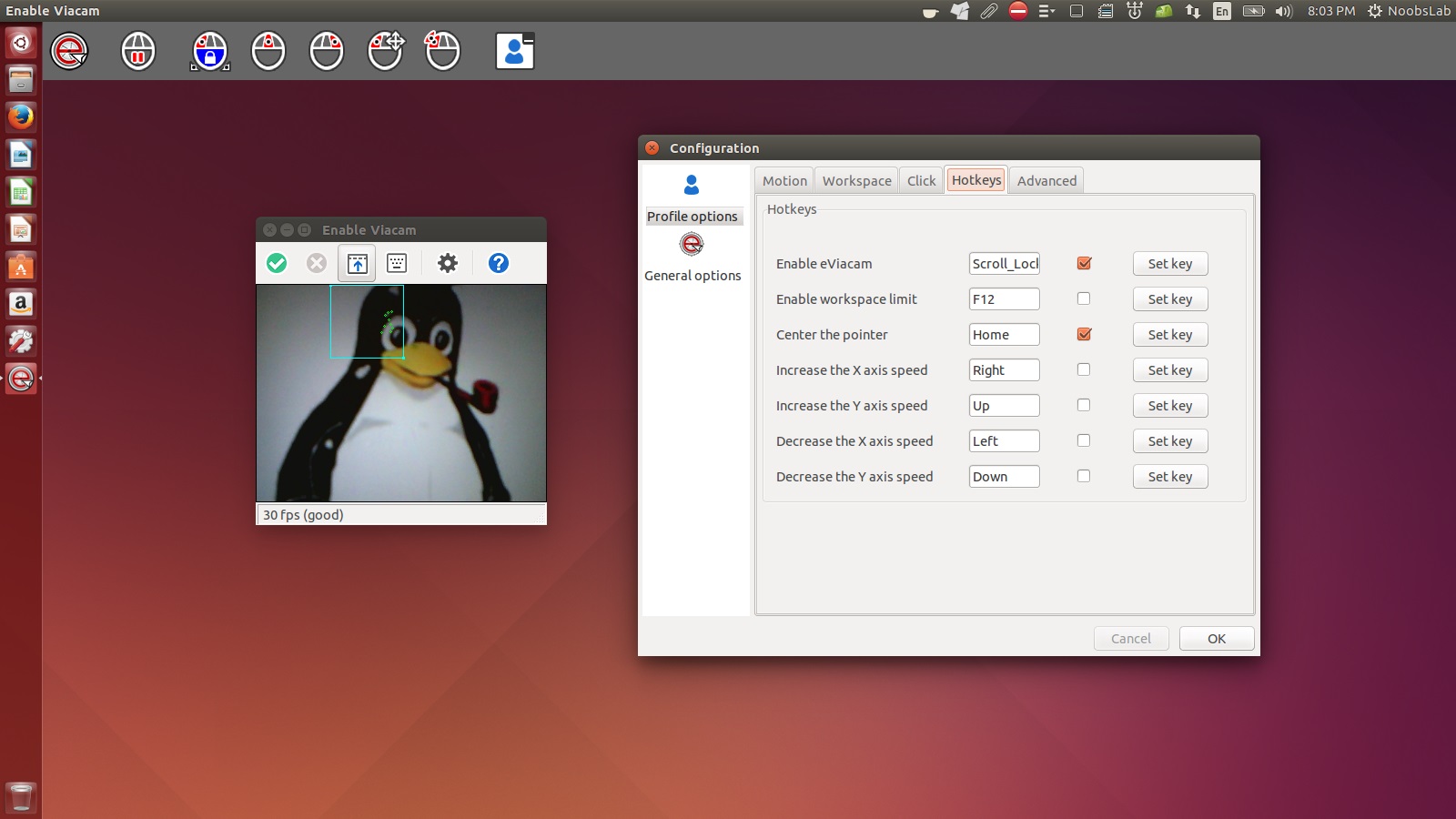Select the Profile options person icon
Viewport: 1456px width, 819px height.
pos(692,185)
